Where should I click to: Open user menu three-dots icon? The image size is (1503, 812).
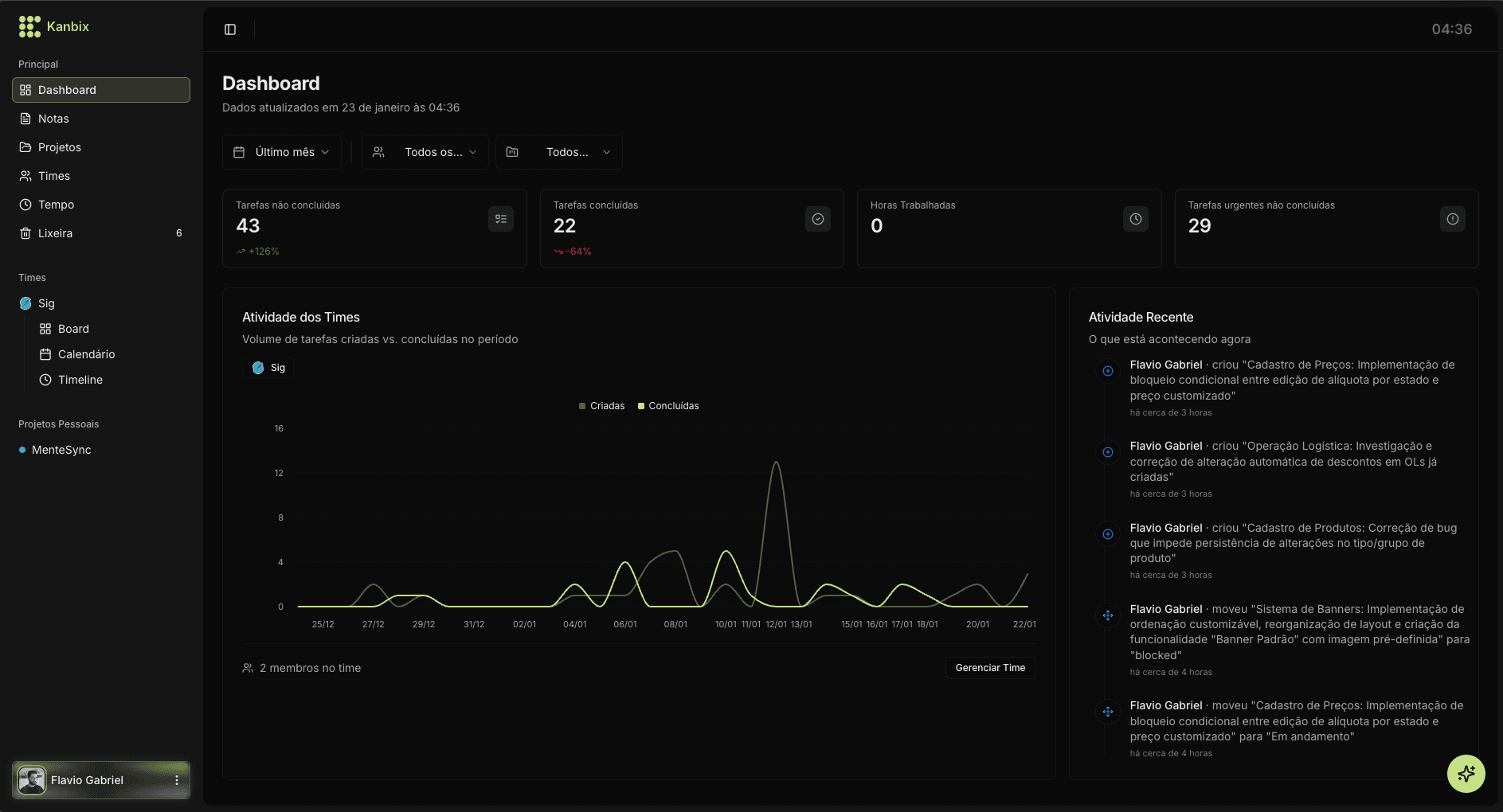(x=177, y=780)
